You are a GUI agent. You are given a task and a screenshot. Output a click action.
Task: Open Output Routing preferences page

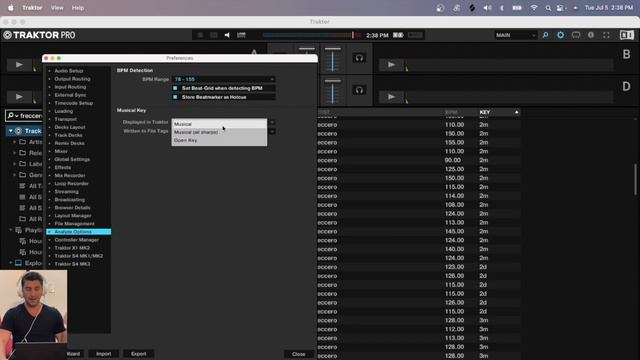(x=73, y=79)
